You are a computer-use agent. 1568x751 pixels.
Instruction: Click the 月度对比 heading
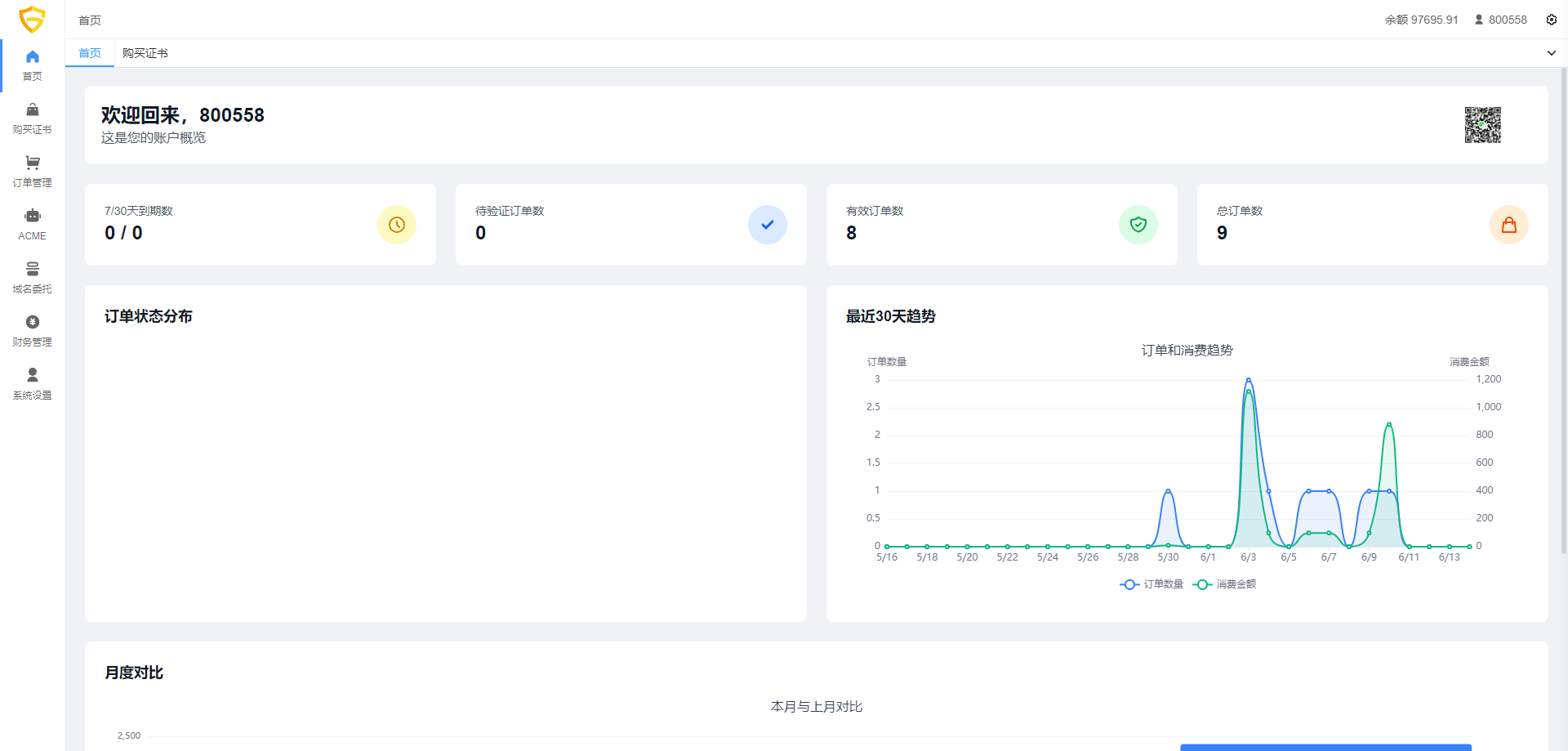coord(134,673)
